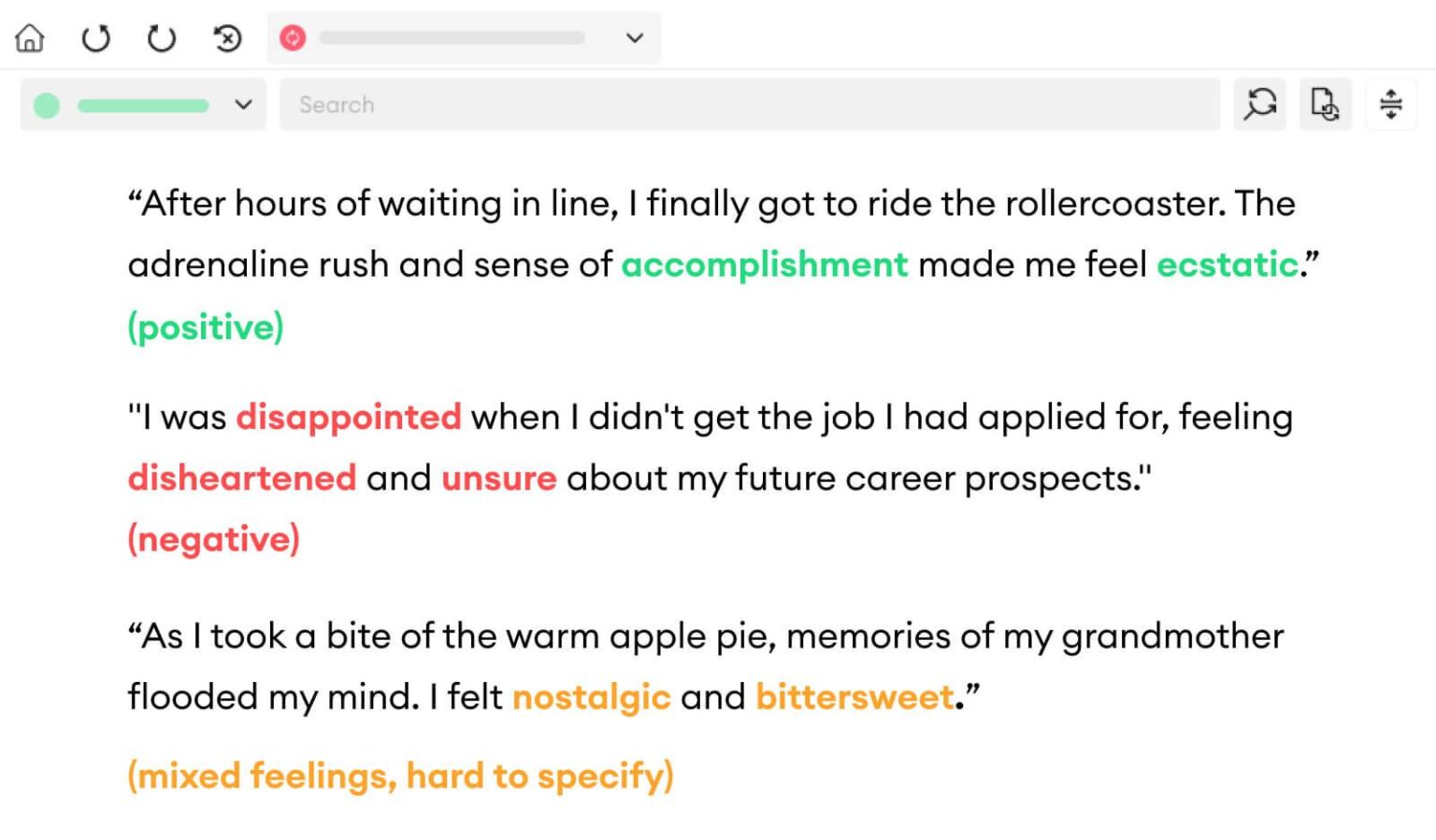1436x840 pixels.
Task: Click the orange word 'nostalgic'
Action: click(x=592, y=698)
